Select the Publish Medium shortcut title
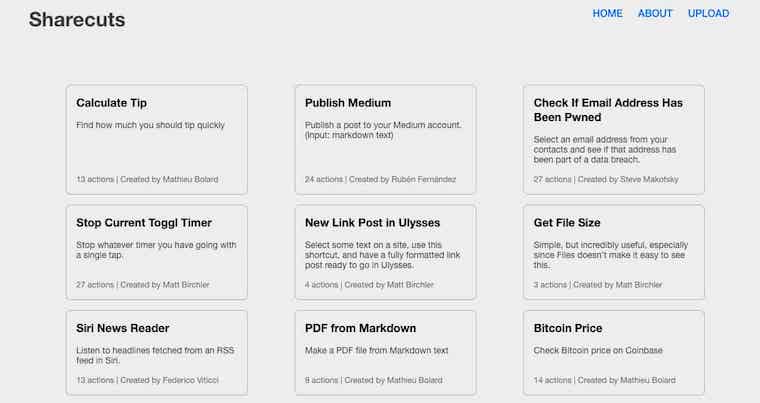760x403 pixels. tap(348, 103)
